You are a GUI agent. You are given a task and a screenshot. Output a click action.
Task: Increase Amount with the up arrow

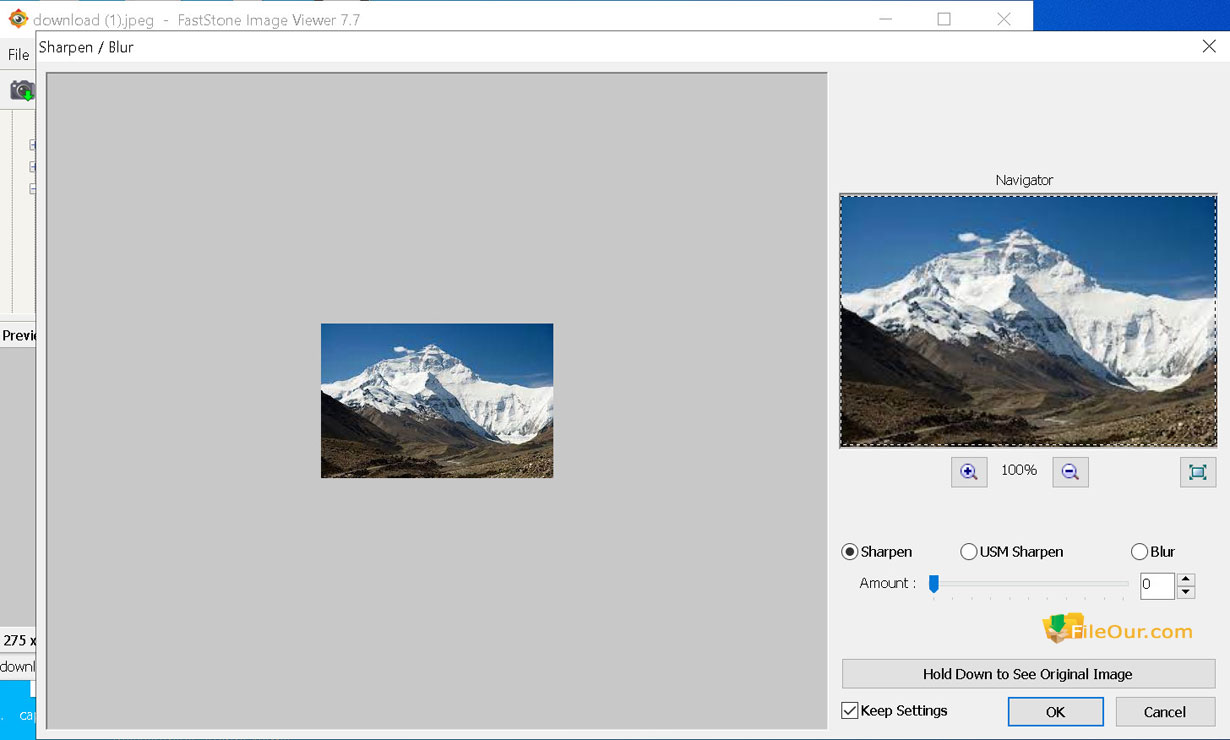1186,579
